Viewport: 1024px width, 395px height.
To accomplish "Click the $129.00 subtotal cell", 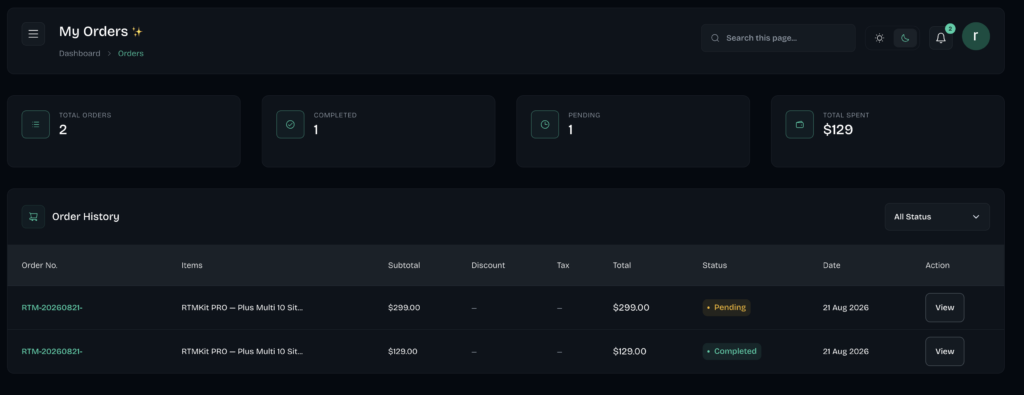I will tap(403, 351).
